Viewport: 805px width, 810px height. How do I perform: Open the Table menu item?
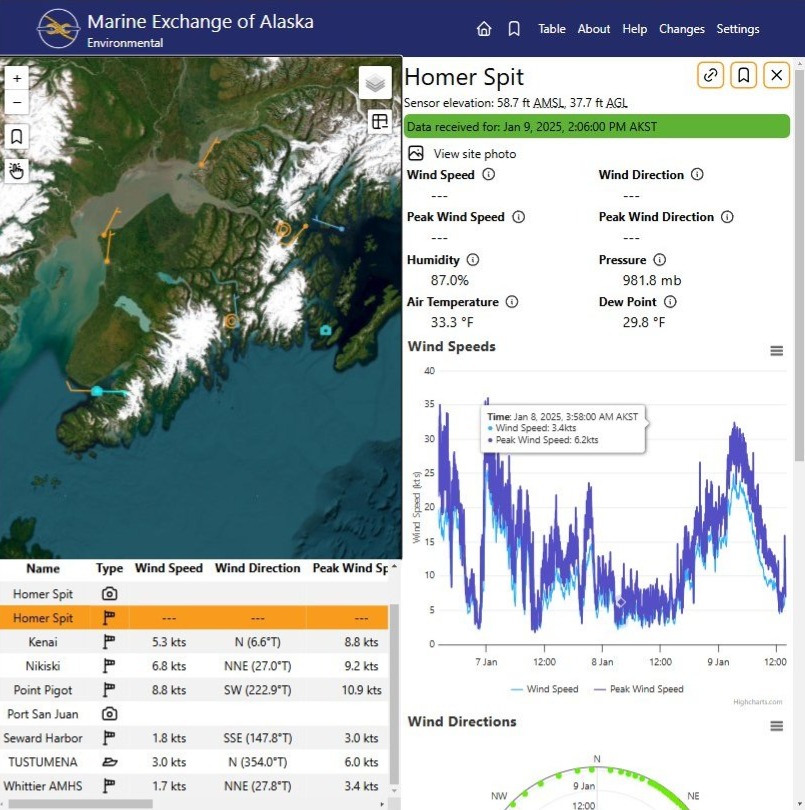[552, 29]
